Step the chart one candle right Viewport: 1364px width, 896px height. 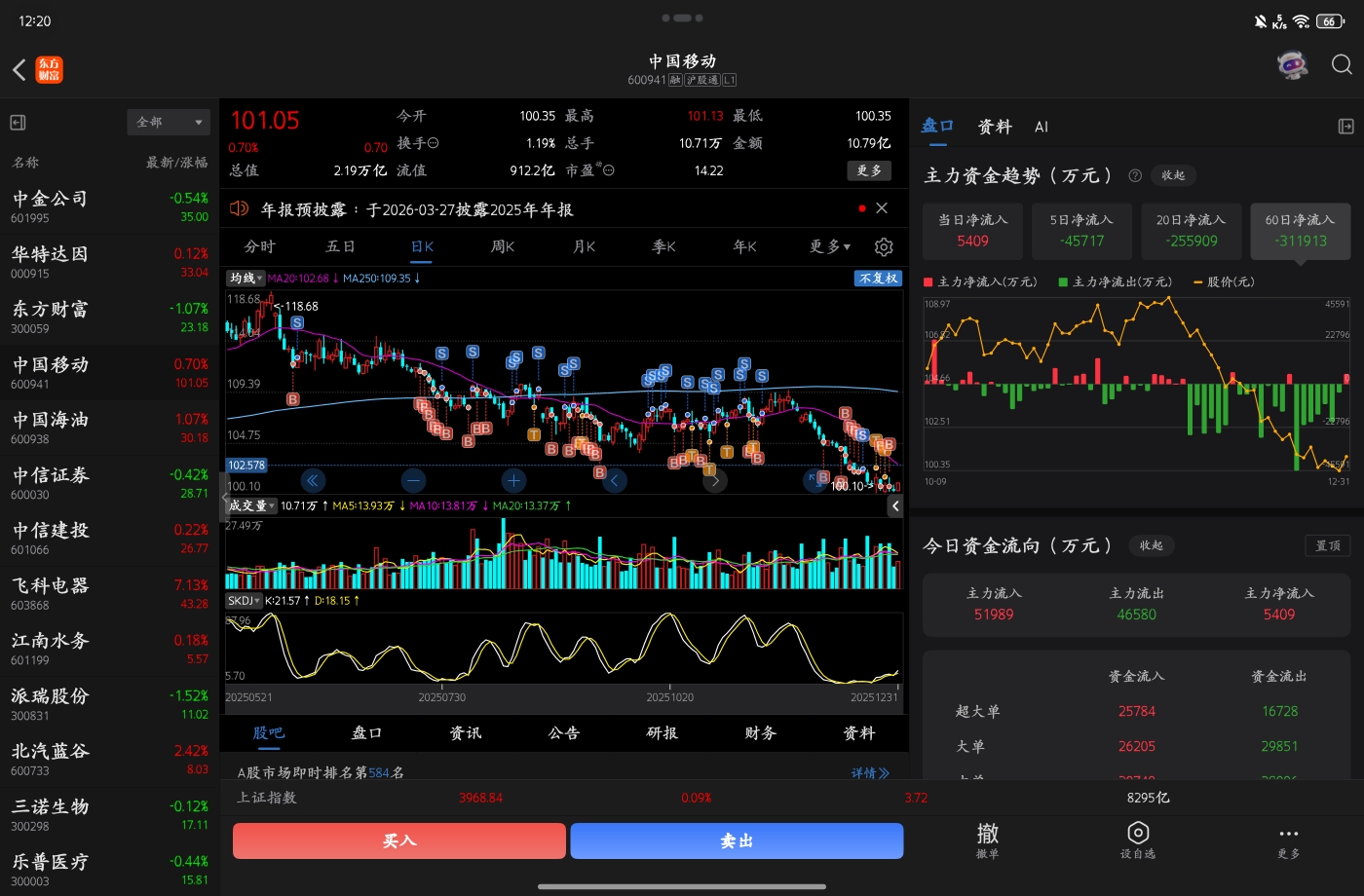click(x=715, y=480)
